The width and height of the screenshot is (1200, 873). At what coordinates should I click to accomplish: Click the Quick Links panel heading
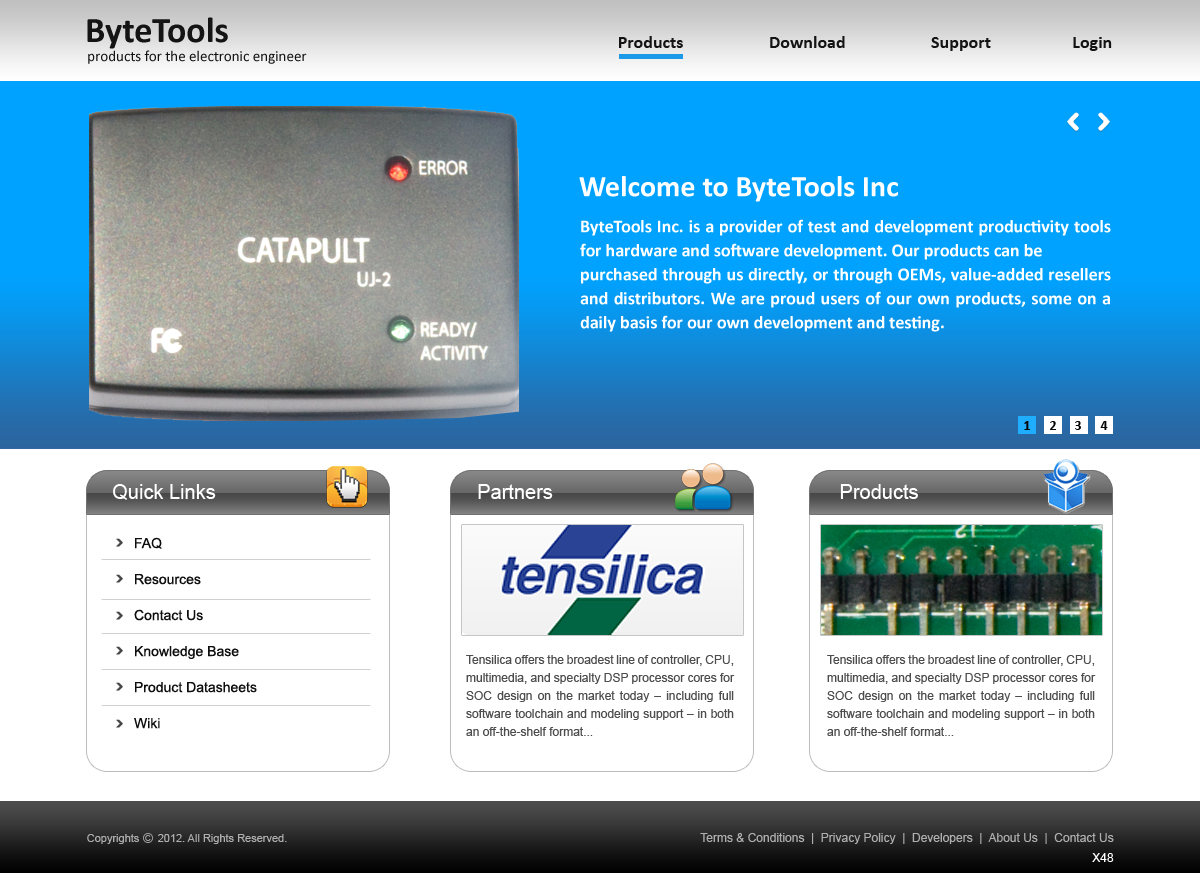164,492
